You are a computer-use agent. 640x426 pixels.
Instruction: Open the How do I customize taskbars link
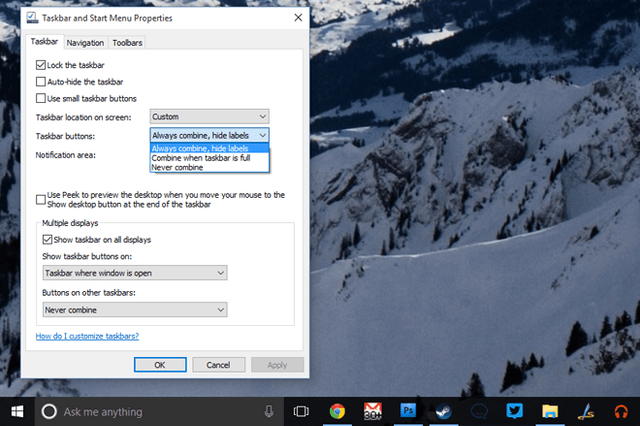pos(87,336)
